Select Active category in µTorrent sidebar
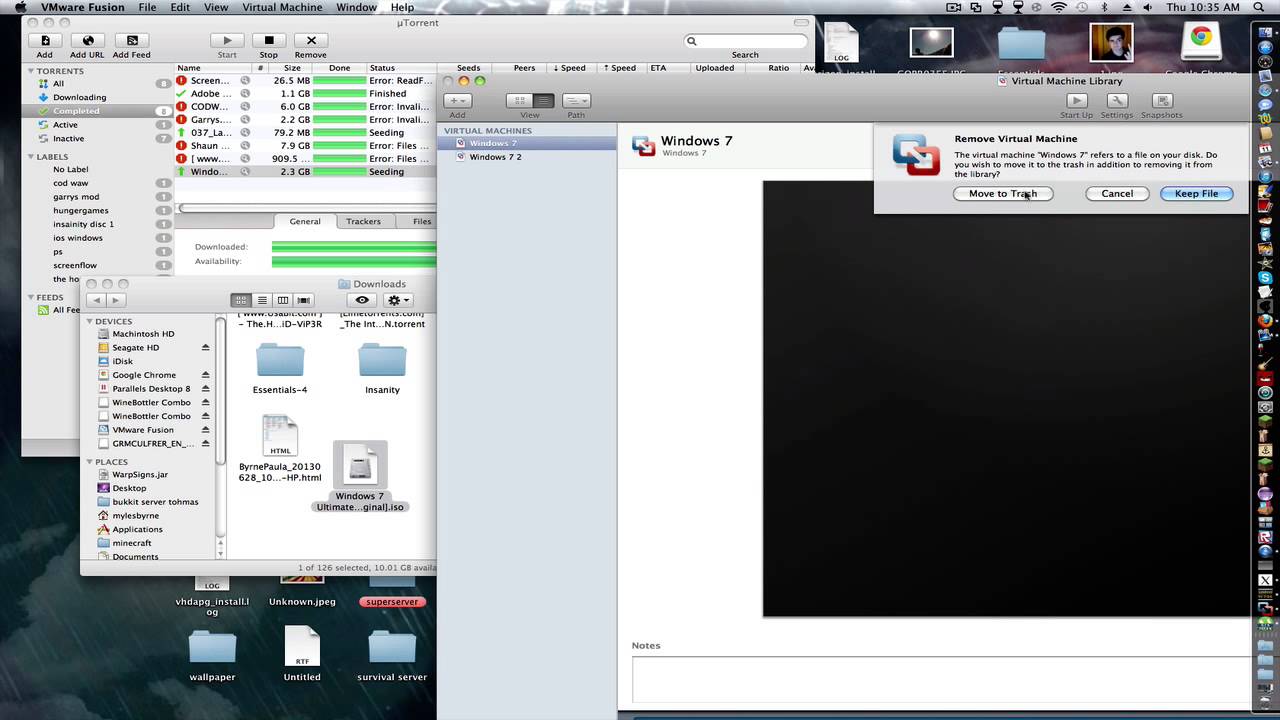 click(65, 125)
